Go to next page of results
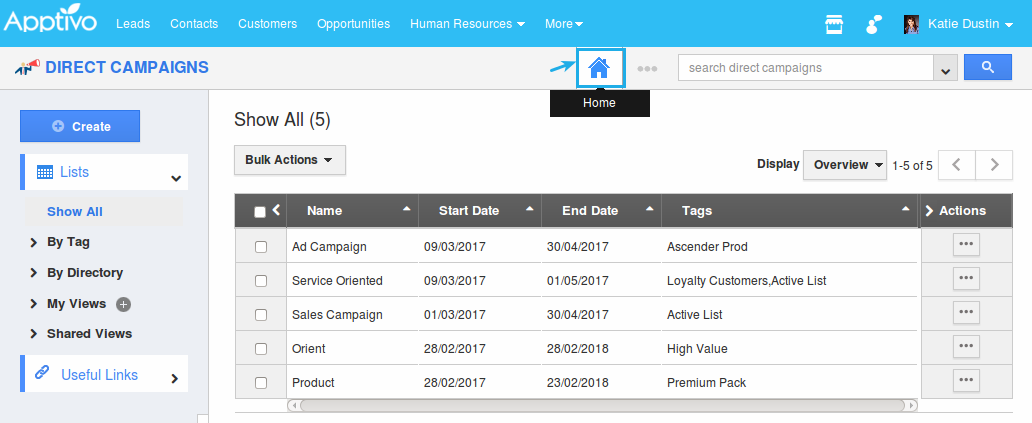Image resolution: width=1032 pixels, height=423 pixels. click(994, 165)
